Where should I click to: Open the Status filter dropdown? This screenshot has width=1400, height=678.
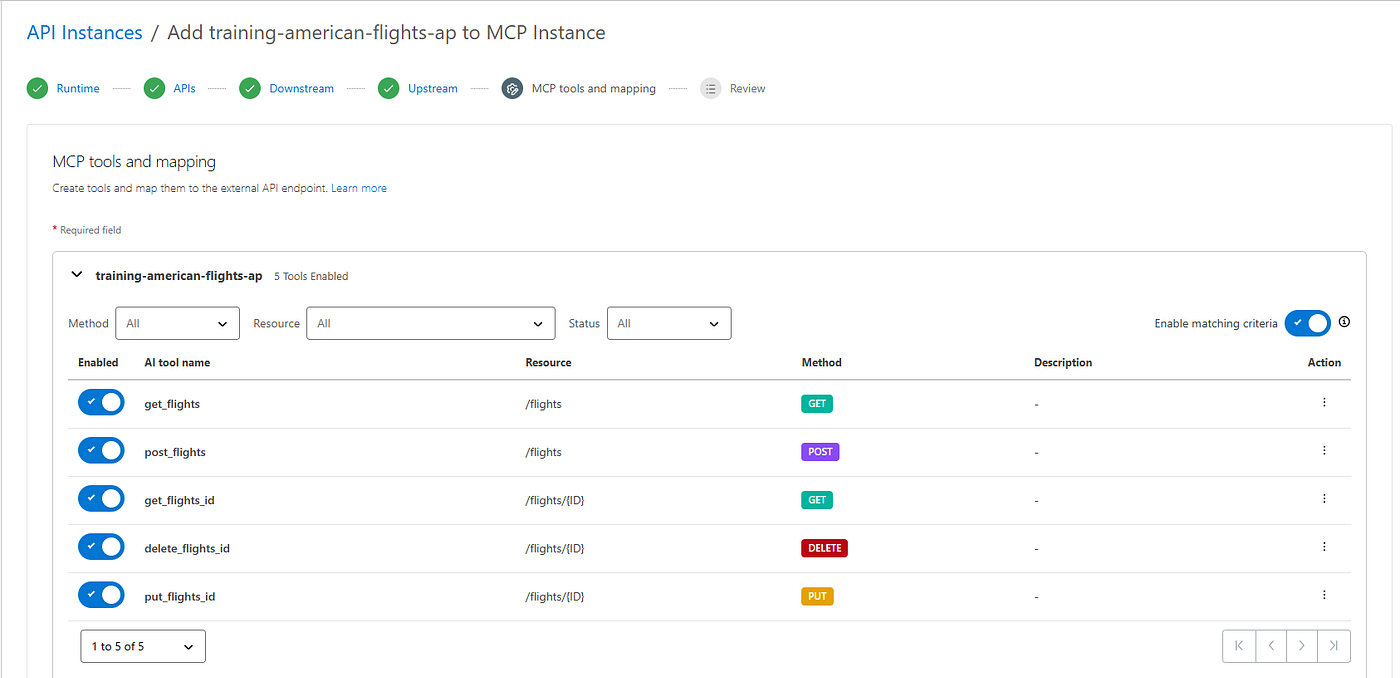coord(669,323)
